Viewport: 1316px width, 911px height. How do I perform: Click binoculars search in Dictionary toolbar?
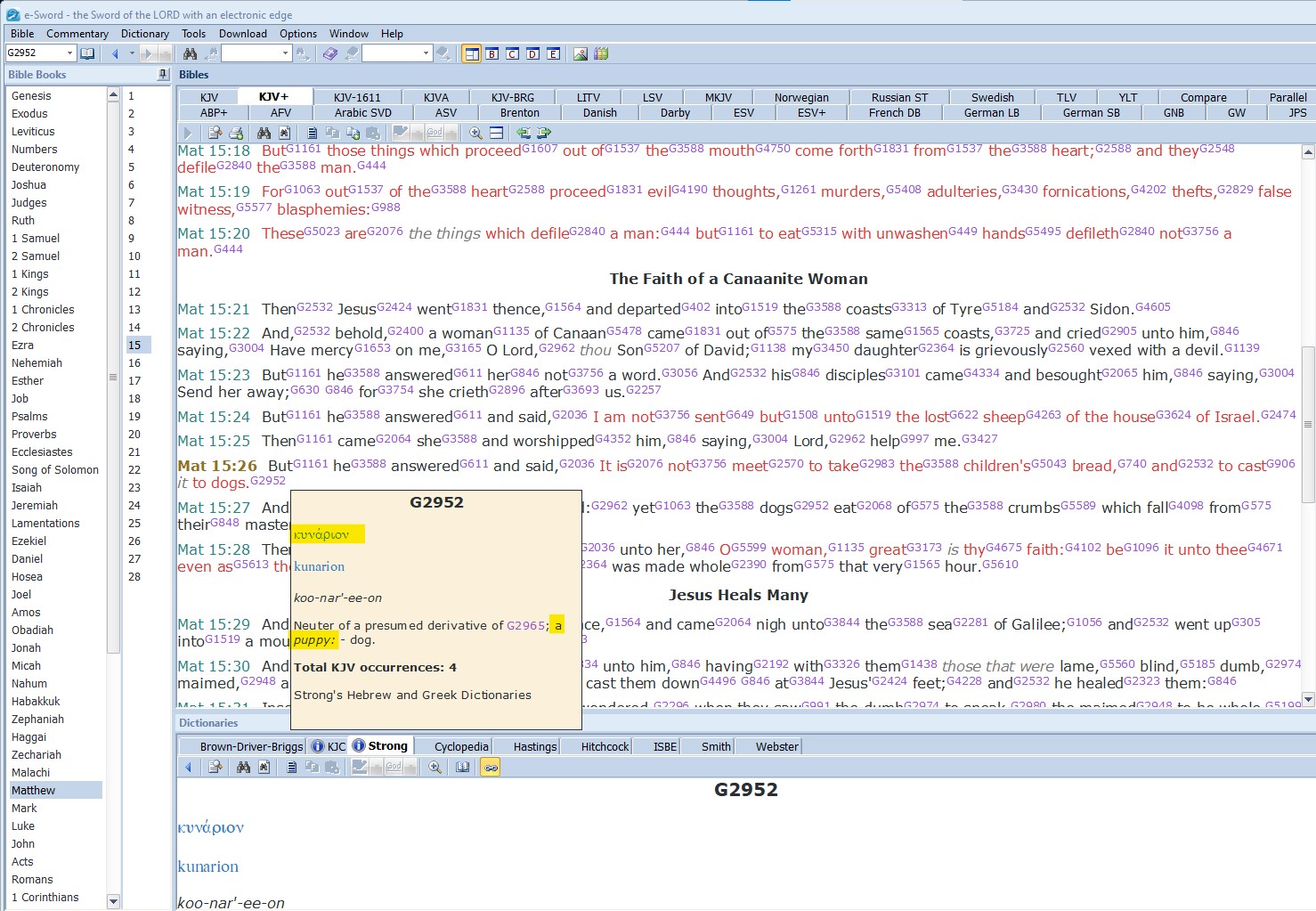click(243, 767)
